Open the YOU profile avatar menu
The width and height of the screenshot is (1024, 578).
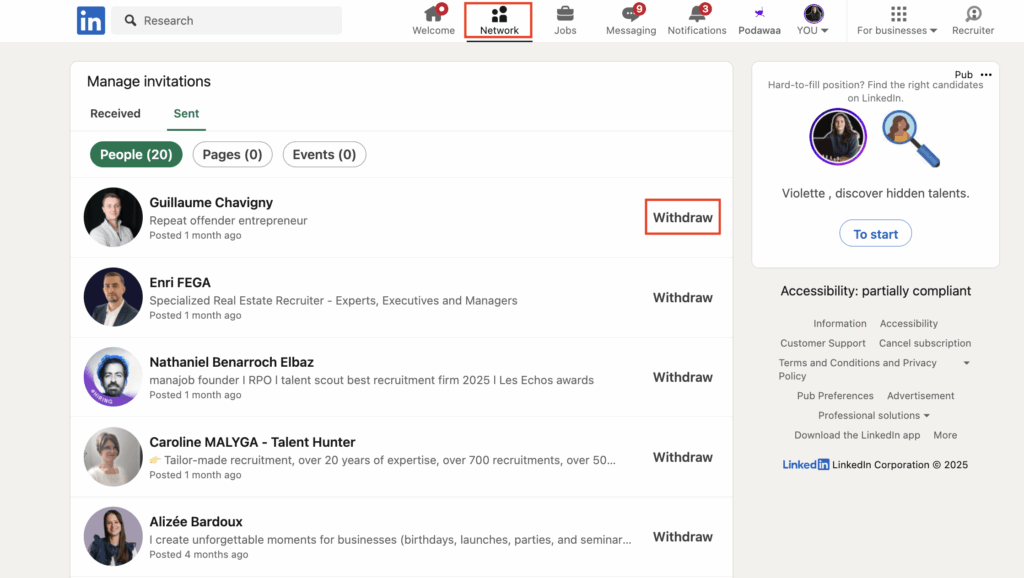[x=813, y=14]
